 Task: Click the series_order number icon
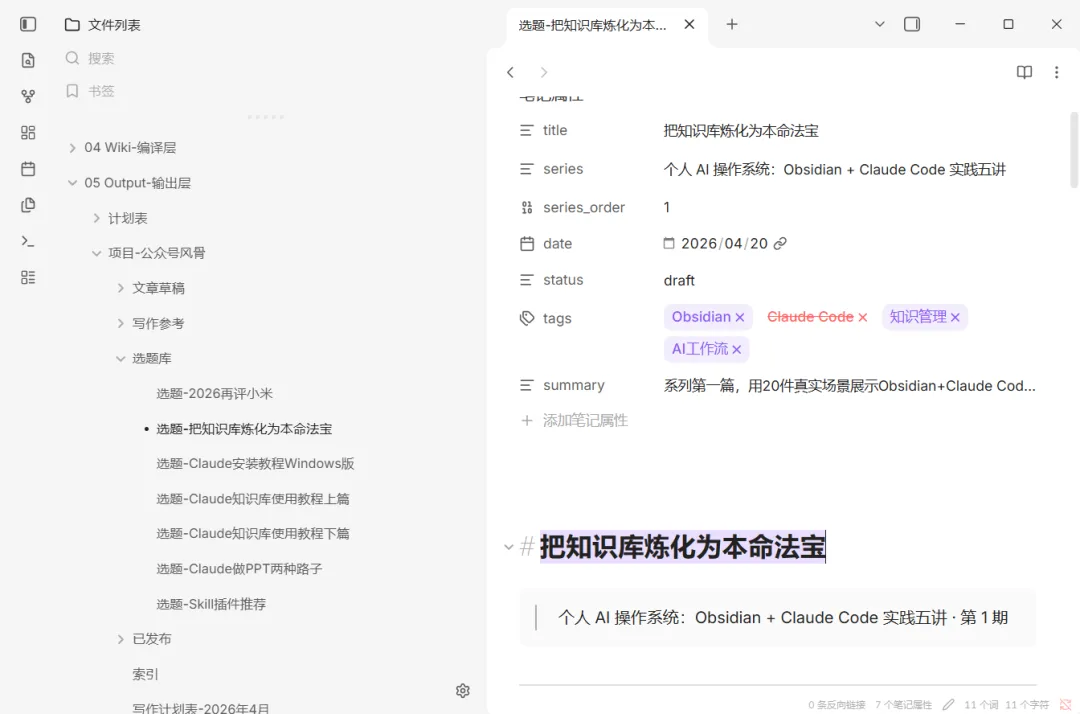(x=527, y=207)
